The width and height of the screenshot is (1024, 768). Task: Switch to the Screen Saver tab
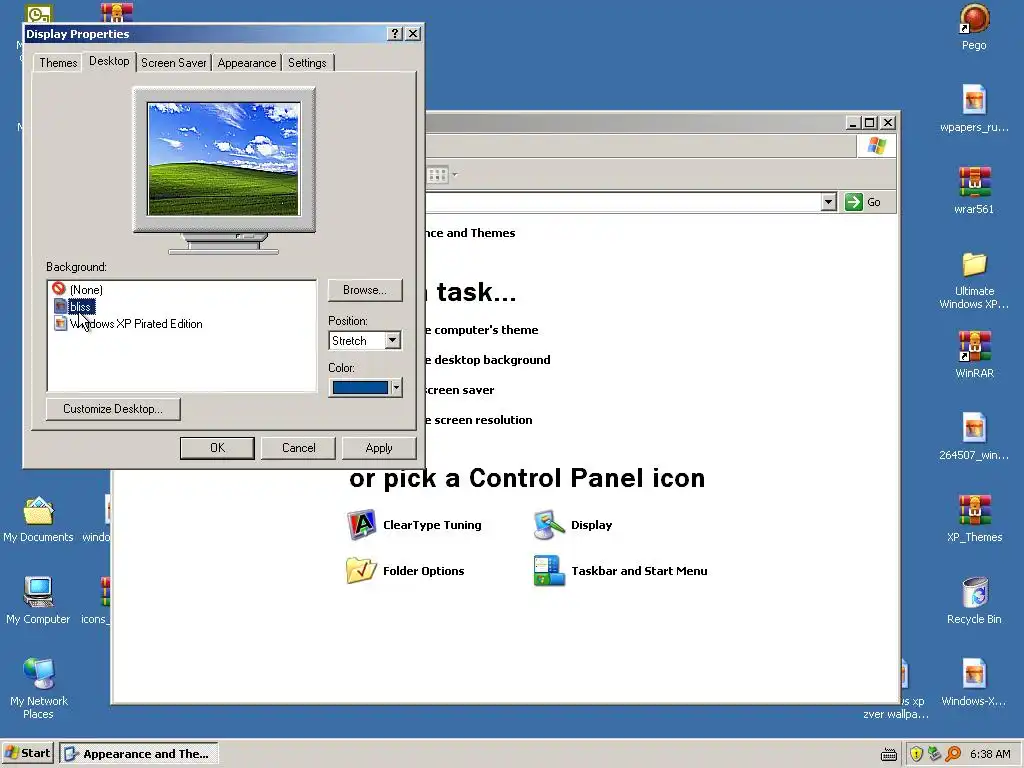[174, 63]
